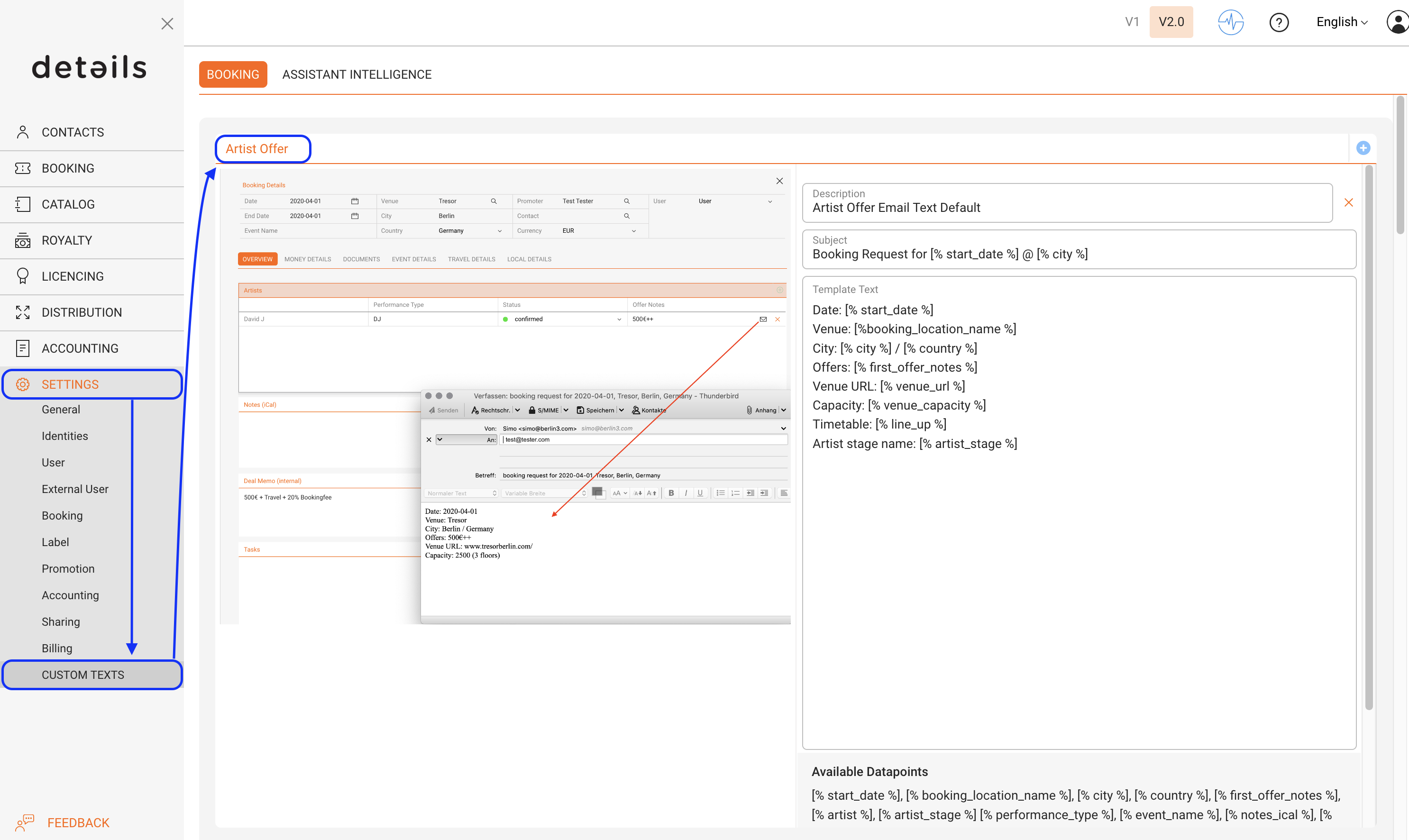Open Identities settings
Viewport: 1409px width, 840px height.
coord(64,437)
